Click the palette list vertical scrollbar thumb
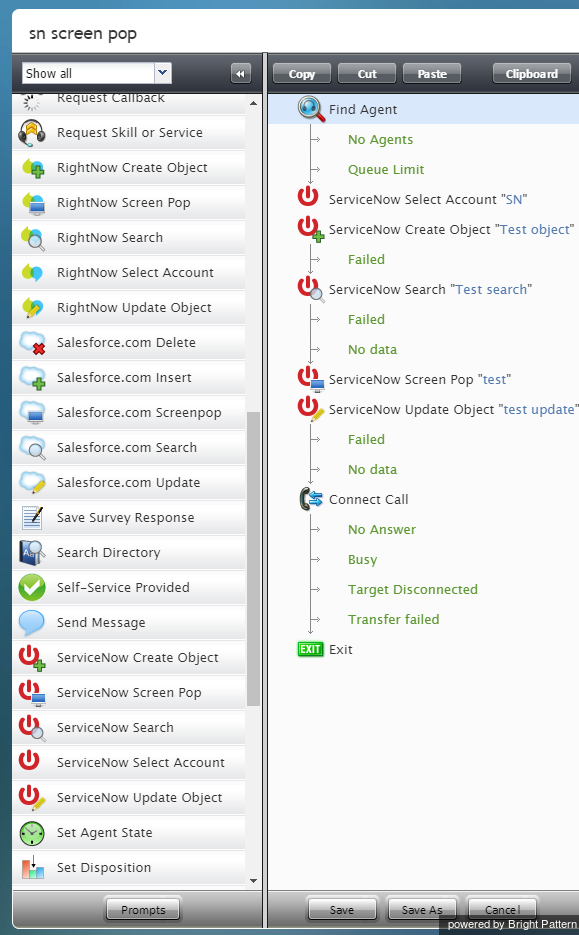 click(x=253, y=559)
